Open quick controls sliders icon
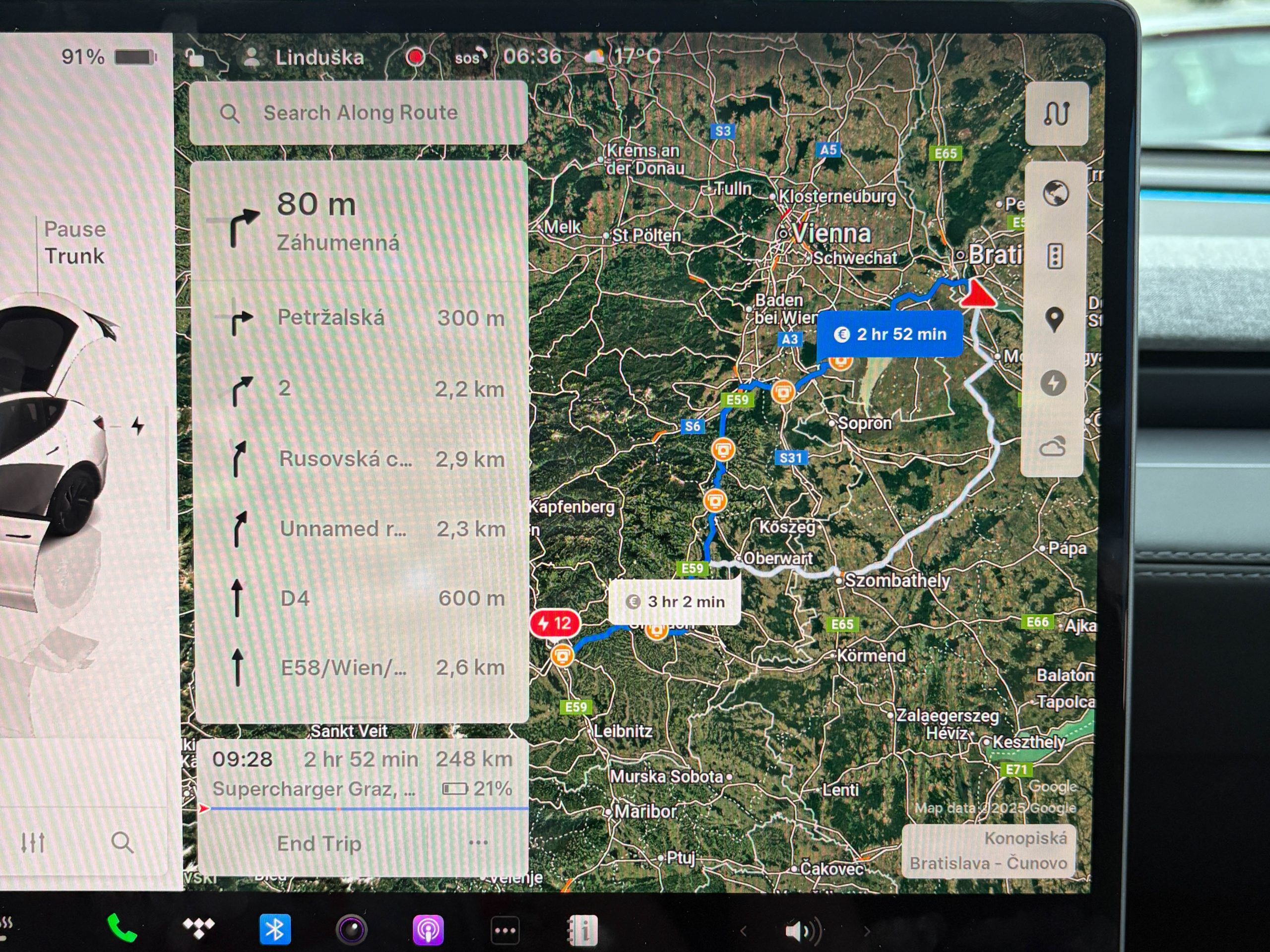The image size is (1270, 952). click(33, 842)
